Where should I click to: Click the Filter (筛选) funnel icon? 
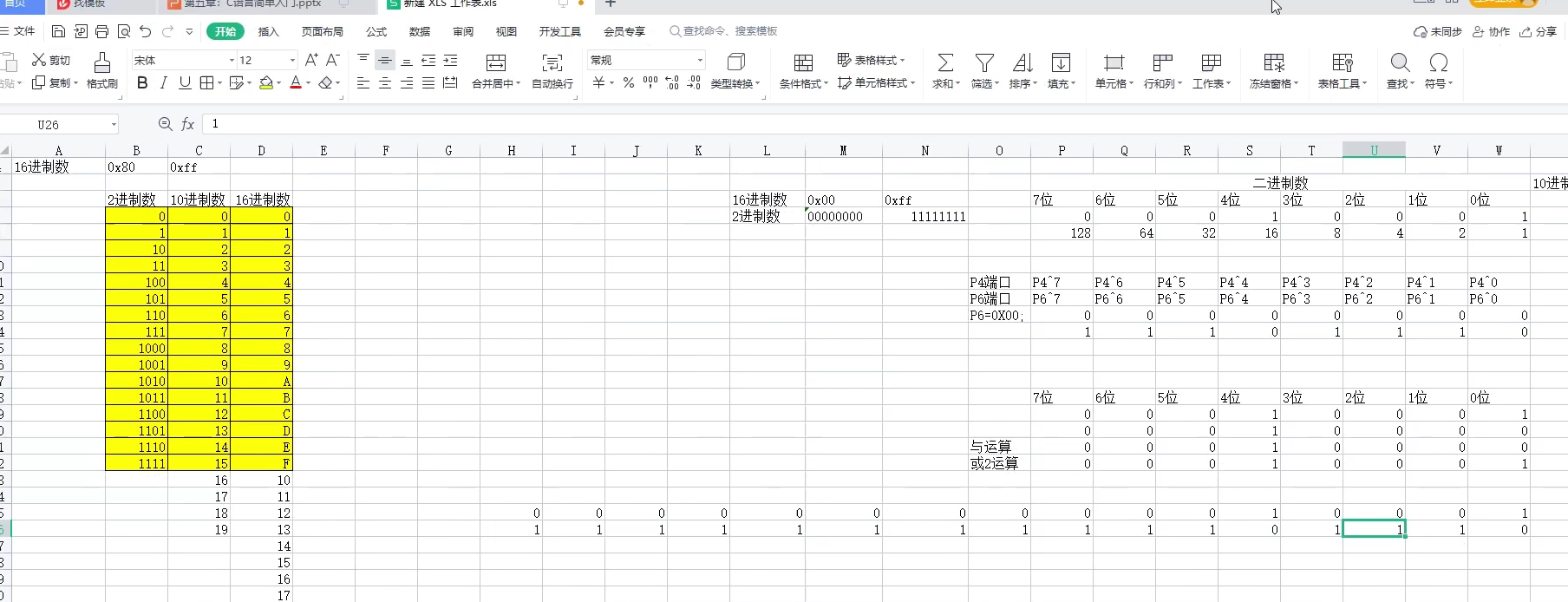pyautogui.click(x=984, y=62)
